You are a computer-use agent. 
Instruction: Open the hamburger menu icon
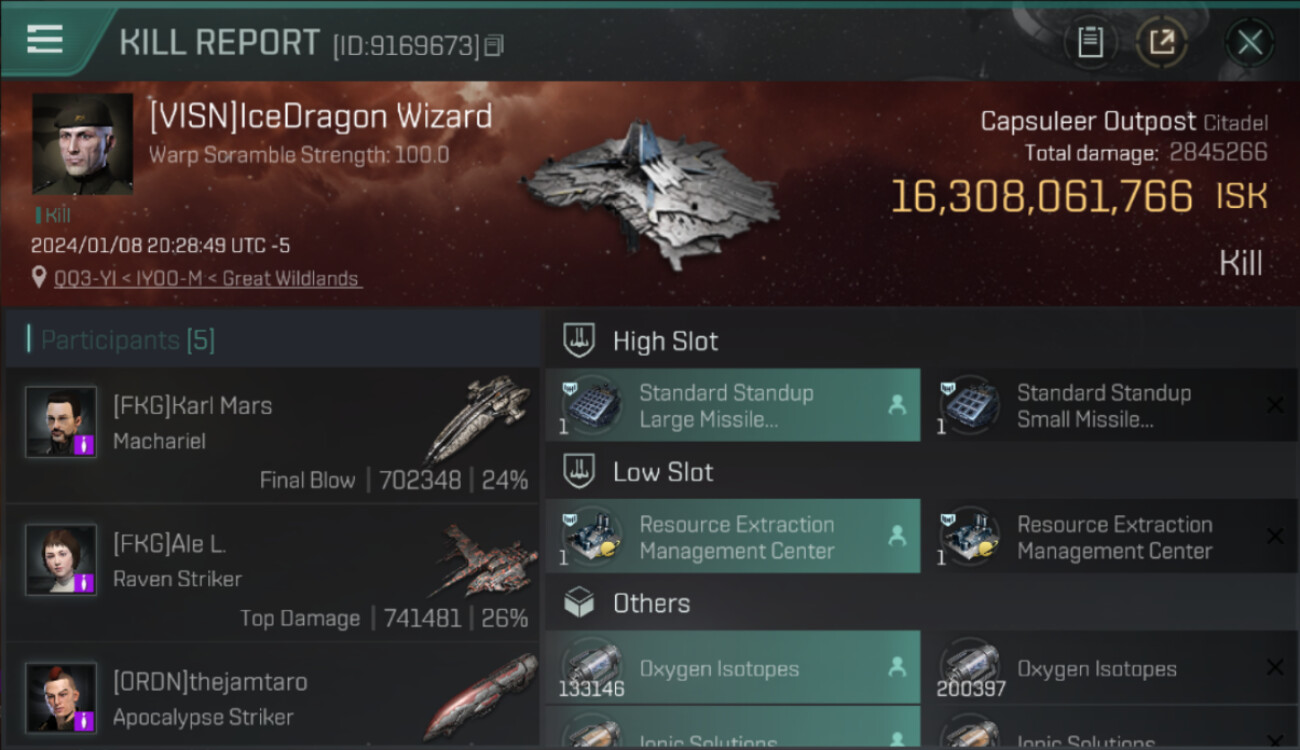click(45, 39)
